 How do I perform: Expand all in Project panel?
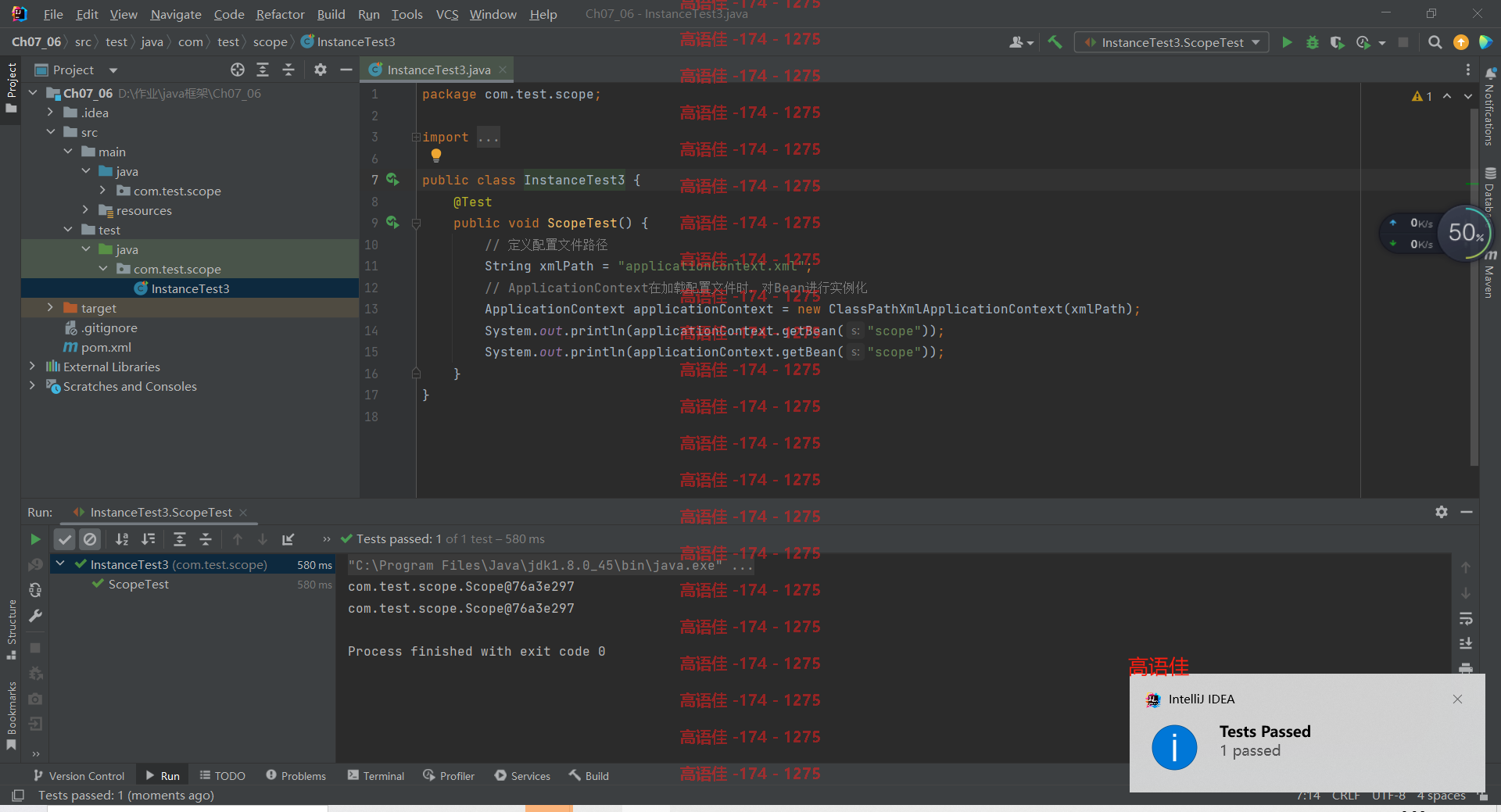(263, 70)
